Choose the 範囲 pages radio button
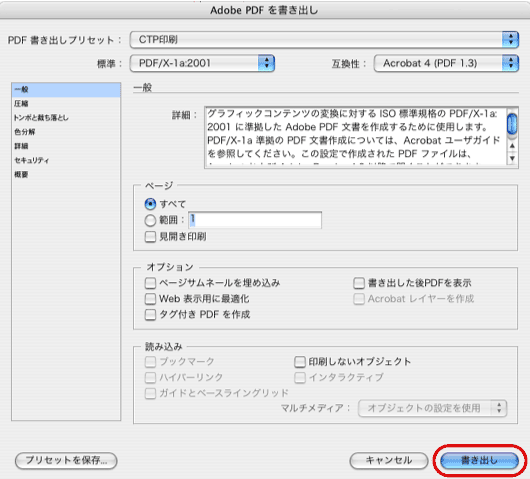 (x=150, y=220)
